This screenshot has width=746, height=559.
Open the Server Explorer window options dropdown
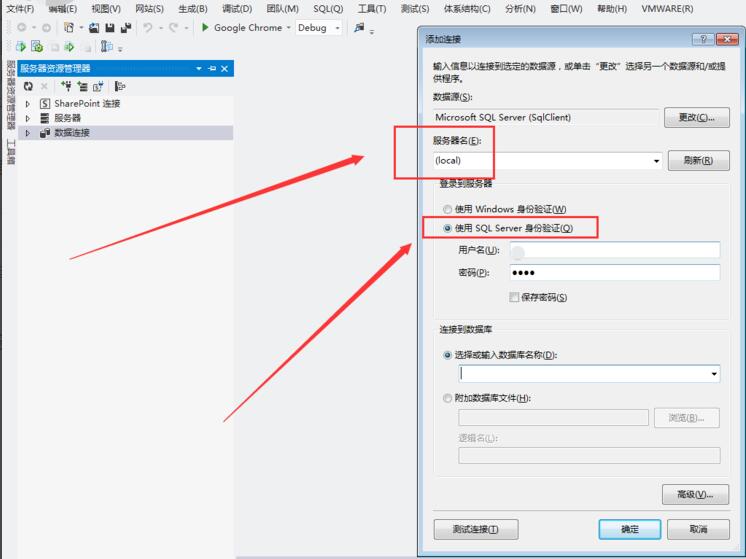[x=199, y=69]
